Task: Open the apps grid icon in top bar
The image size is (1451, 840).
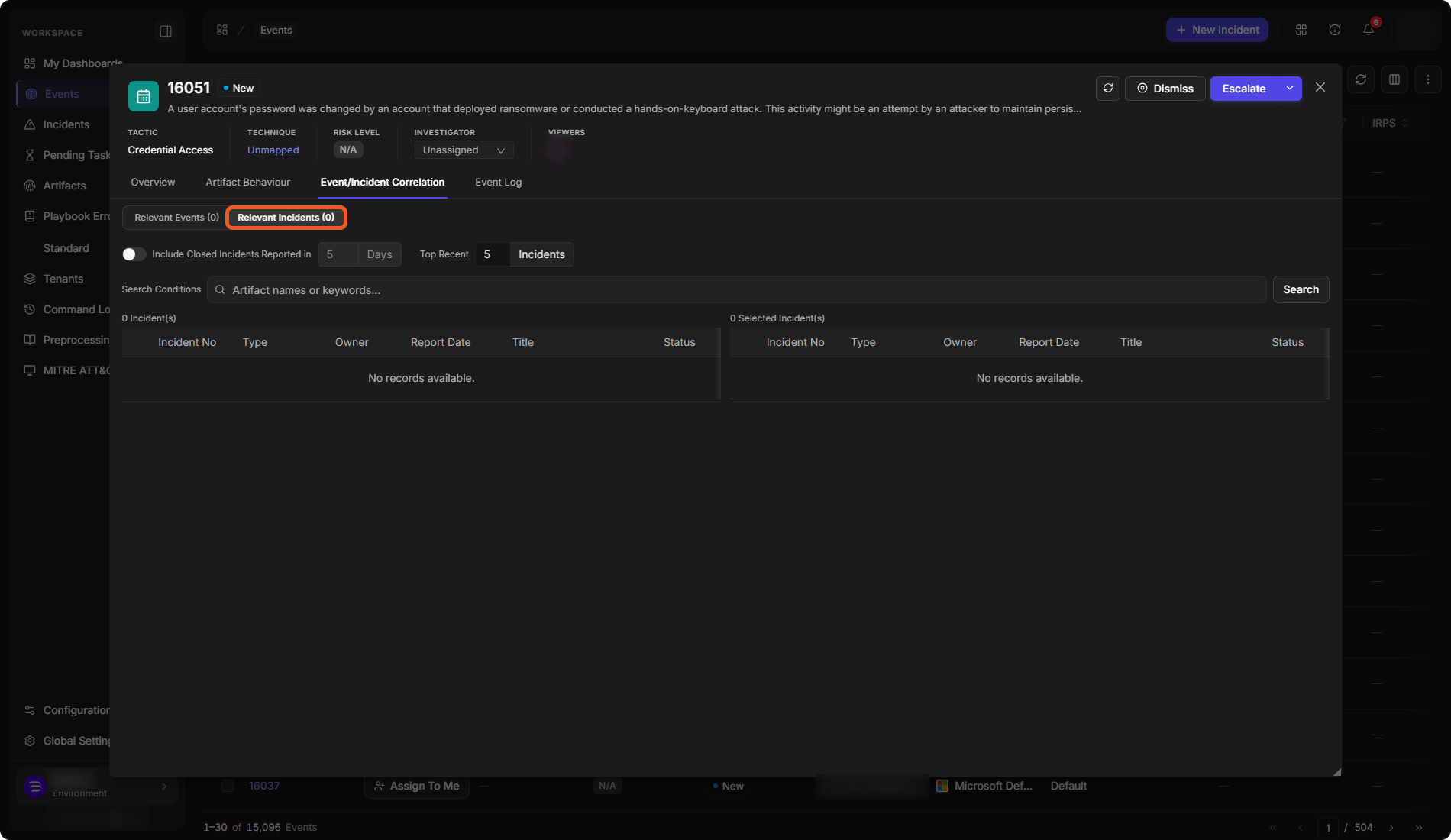Action: click(1301, 30)
